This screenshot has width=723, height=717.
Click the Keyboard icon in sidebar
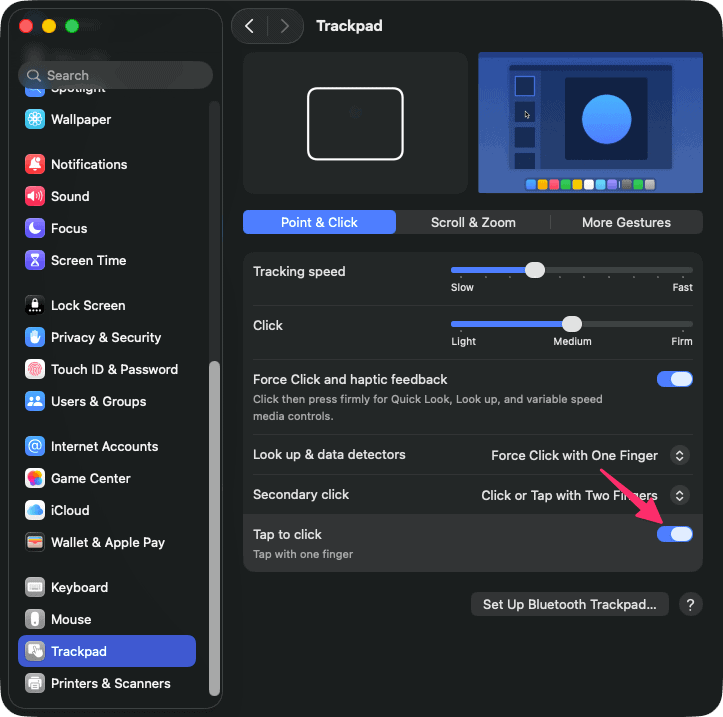pos(35,587)
